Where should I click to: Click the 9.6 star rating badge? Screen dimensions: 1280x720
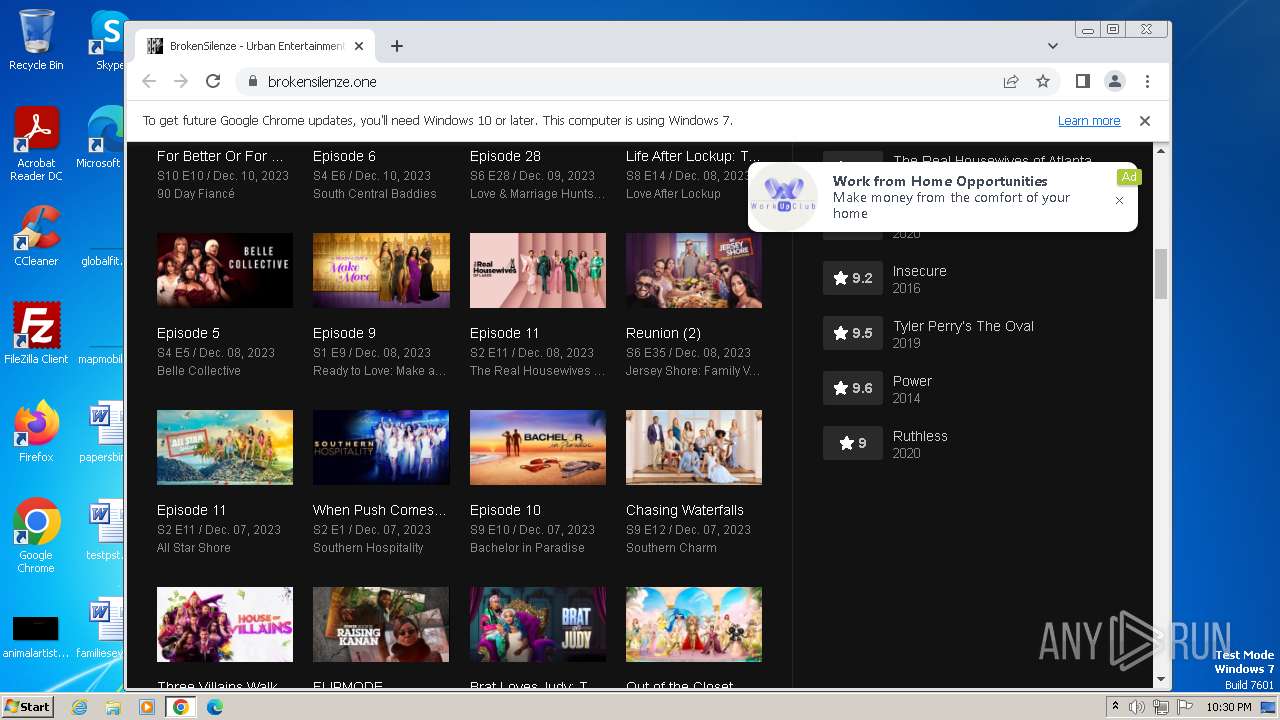click(853, 388)
